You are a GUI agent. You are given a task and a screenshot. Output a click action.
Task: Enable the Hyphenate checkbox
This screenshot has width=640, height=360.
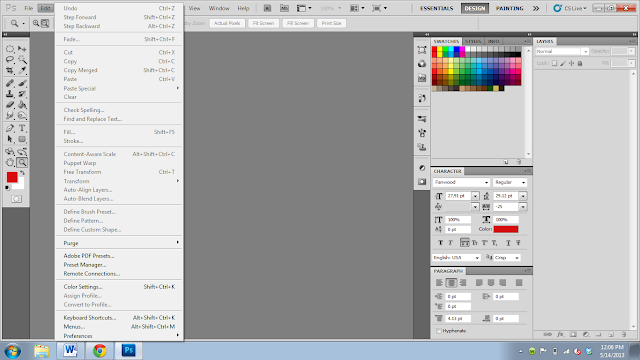tap(439, 331)
